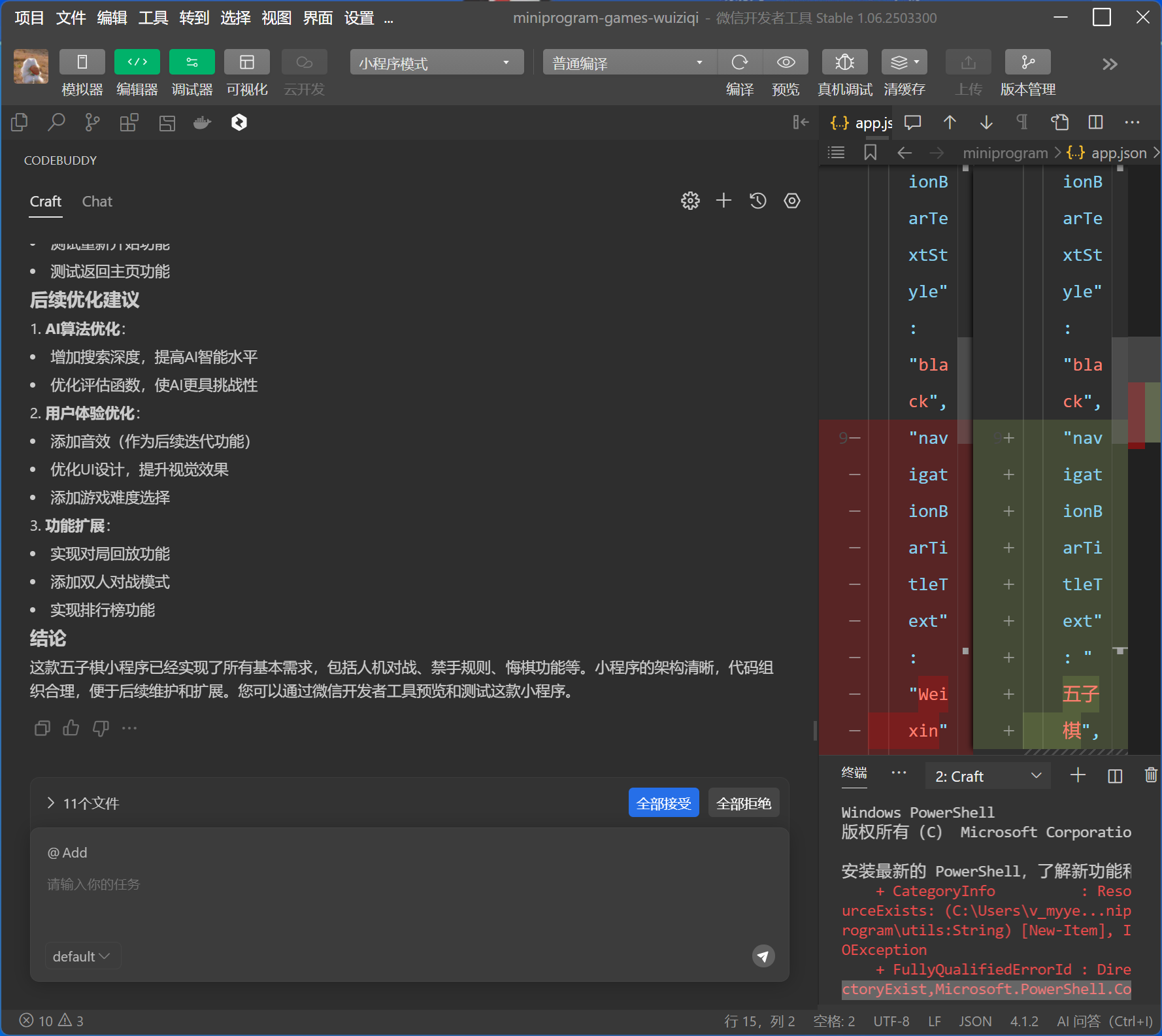Open source control branch icon
The width and height of the screenshot is (1162, 1036).
92,122
